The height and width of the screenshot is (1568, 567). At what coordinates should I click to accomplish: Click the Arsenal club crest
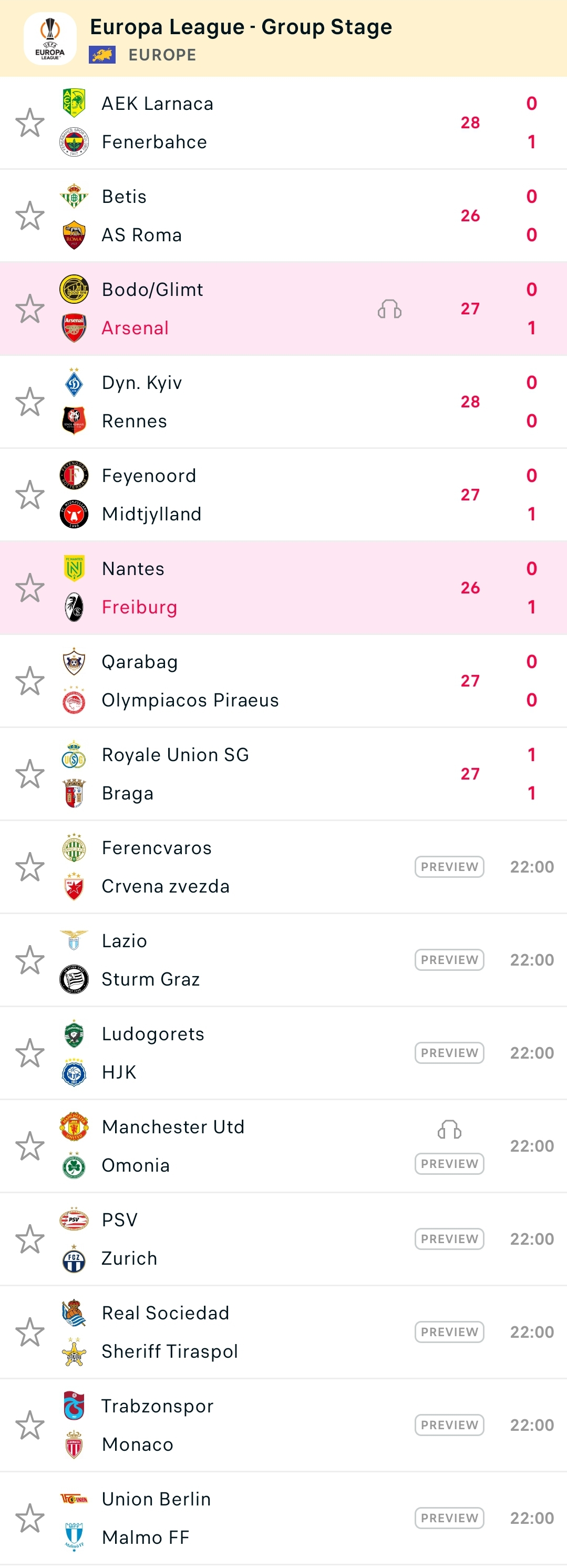click(x=74, y=327)
